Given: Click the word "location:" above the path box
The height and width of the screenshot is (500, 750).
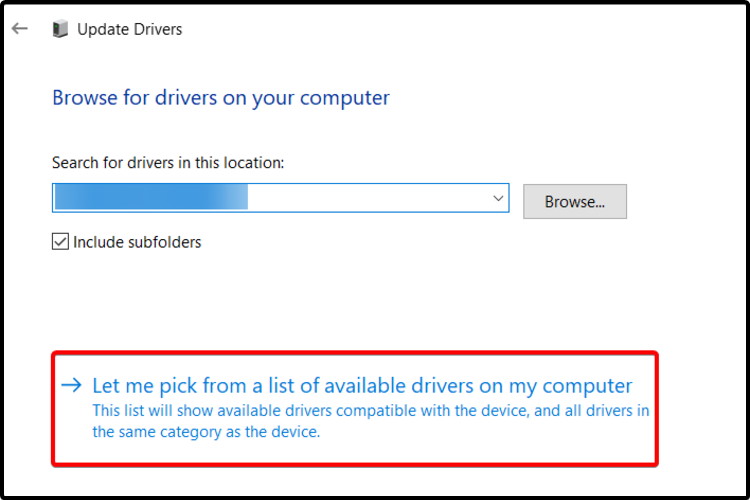Looking at the screenshot, I should click(x=254, y=162).
